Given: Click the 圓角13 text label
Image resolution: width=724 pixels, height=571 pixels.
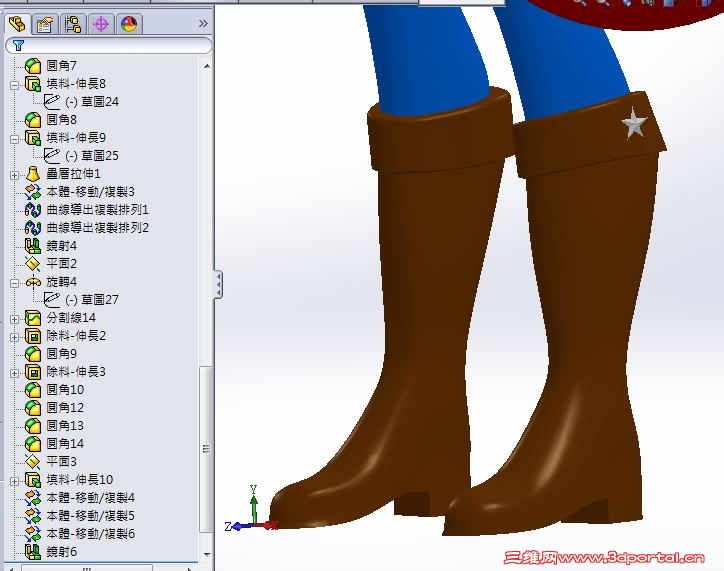Looking at the screenshot, I should pos(65,426).
